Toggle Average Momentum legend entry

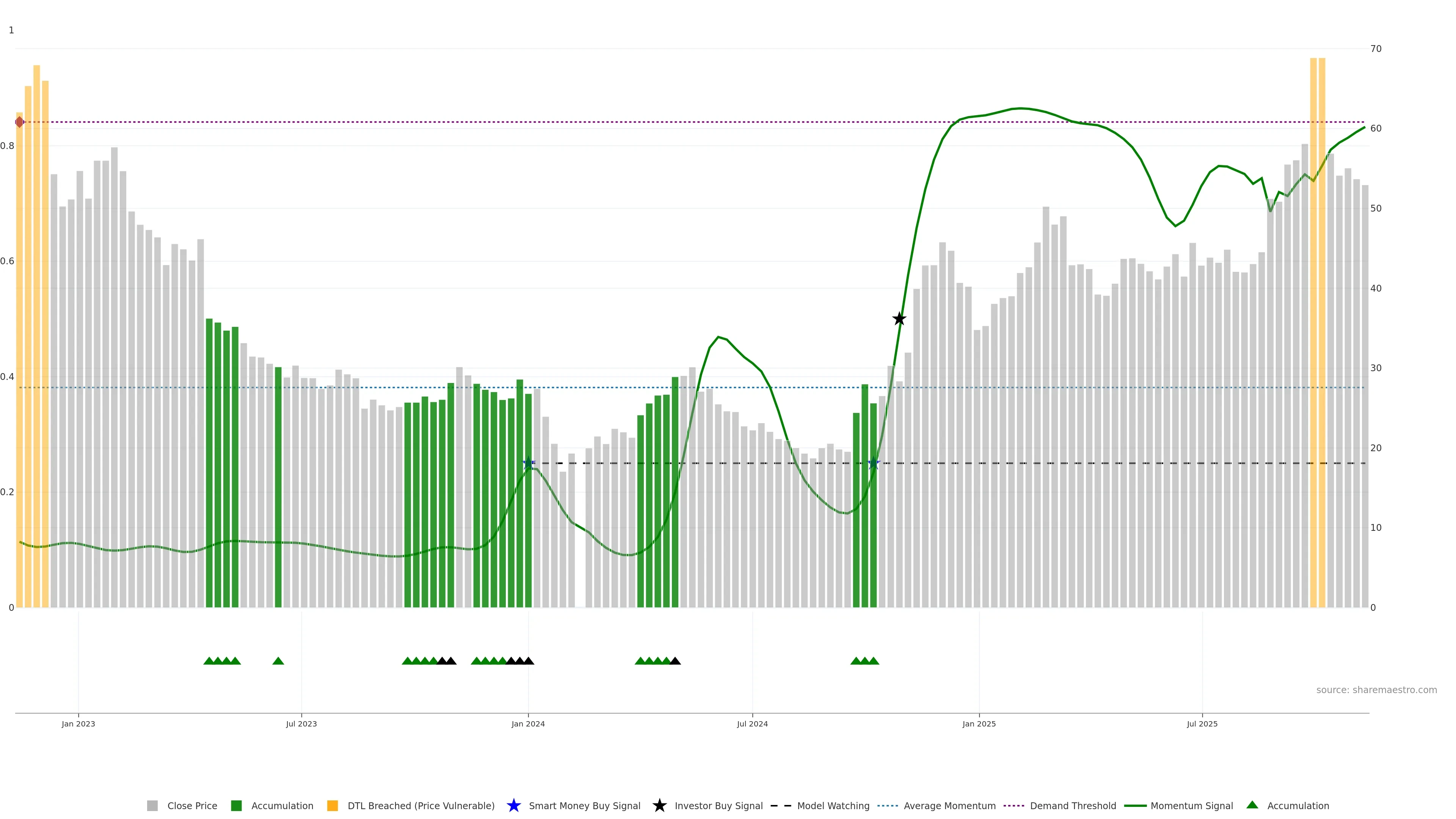click(949, 805)
